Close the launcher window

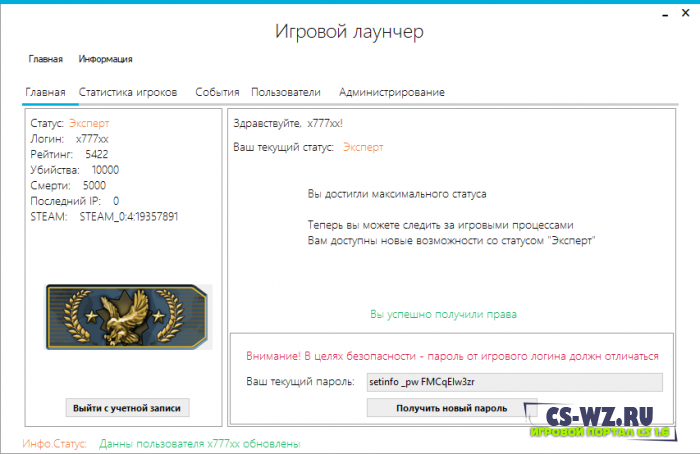click(686, 13)
